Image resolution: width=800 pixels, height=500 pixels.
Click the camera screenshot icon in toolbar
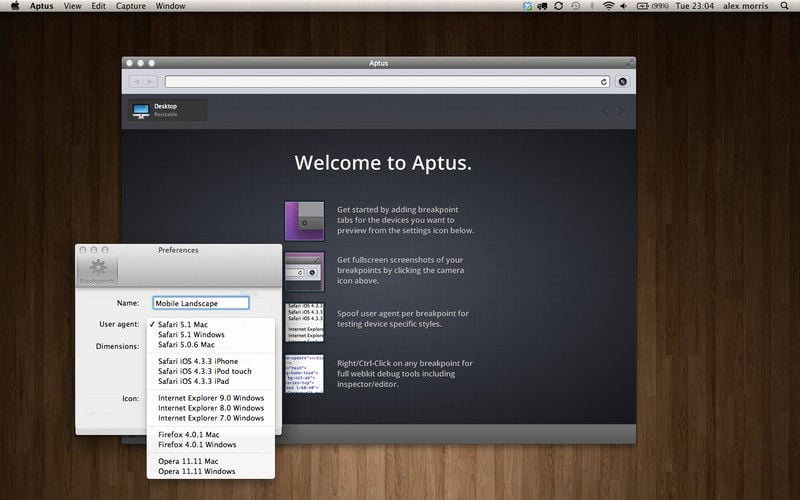[x=622, y=82]
